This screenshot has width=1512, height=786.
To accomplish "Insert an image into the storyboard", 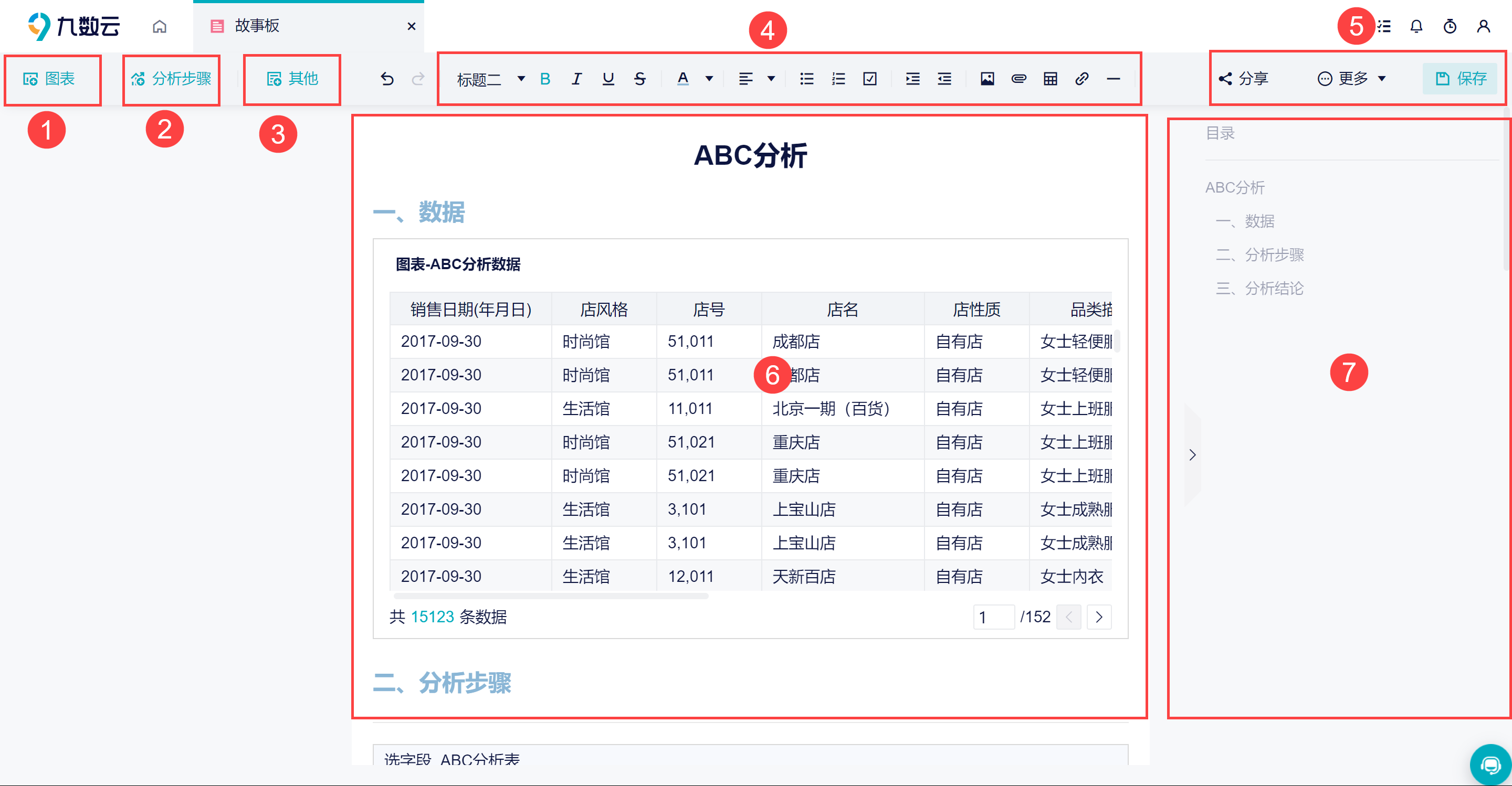I will [x=987, y=79].
